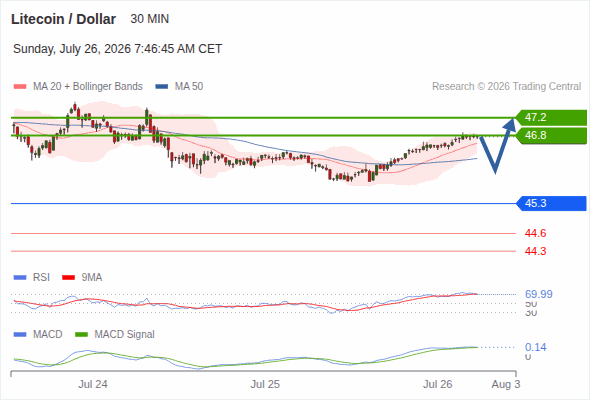
Task: Click the green MACD Signal legend swatch
Action: (81, 335)
